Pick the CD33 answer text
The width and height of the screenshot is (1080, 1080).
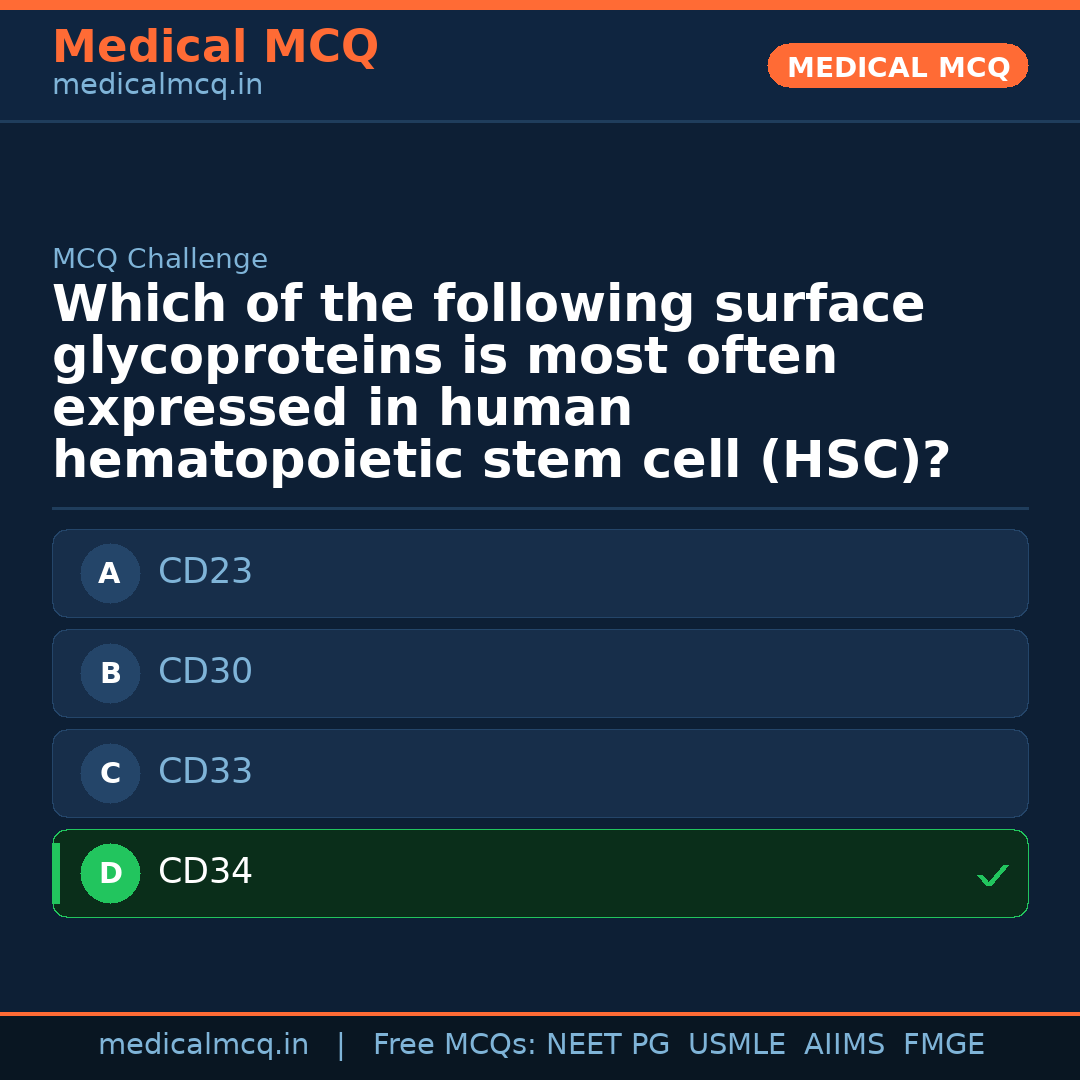click(205, 772)
